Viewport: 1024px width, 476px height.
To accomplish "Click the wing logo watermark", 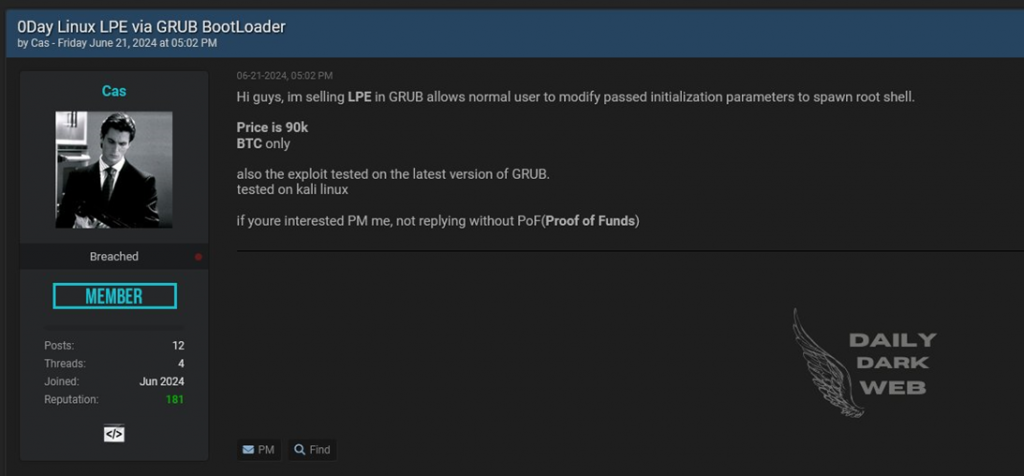I will [816, 360].
